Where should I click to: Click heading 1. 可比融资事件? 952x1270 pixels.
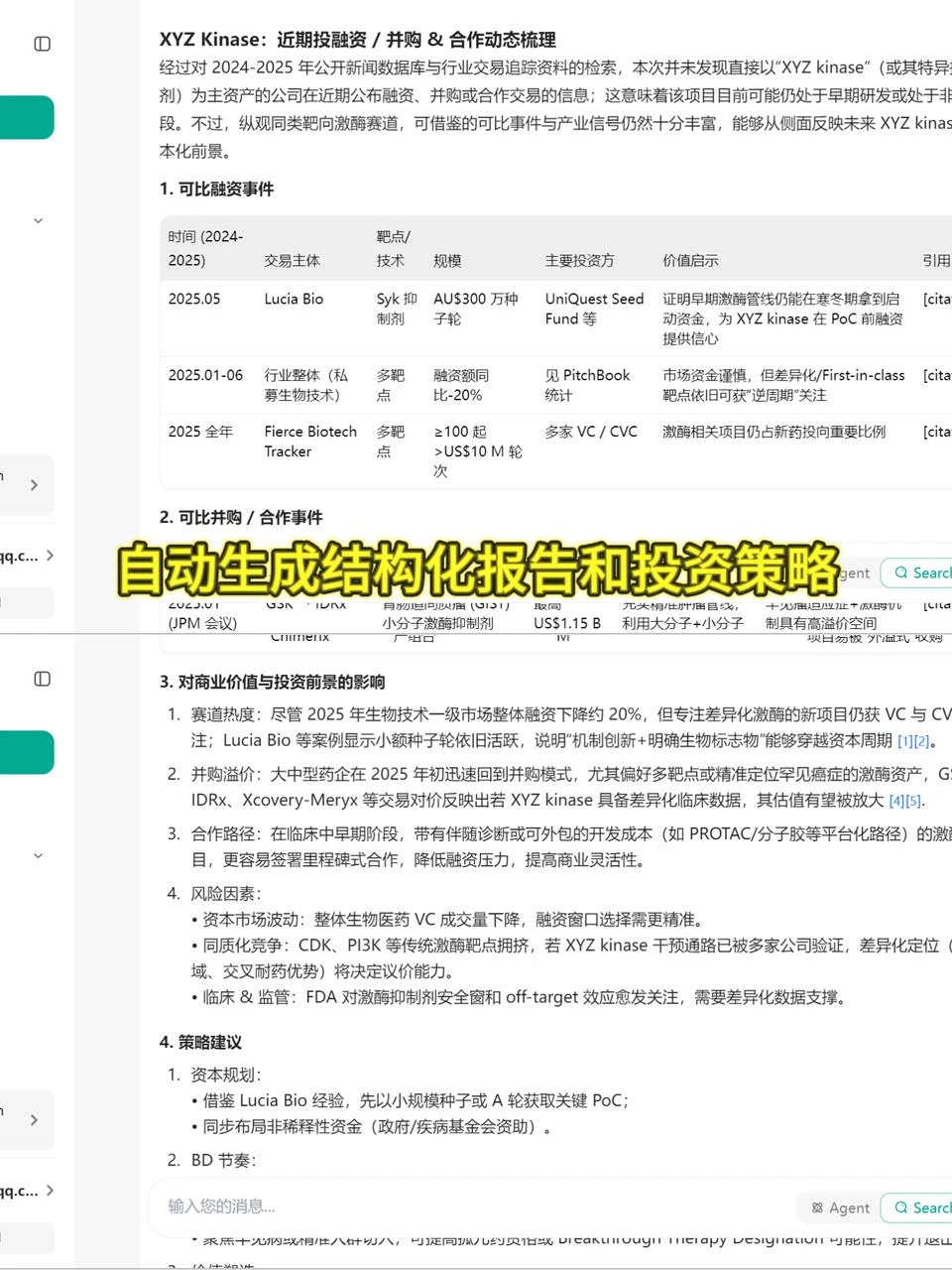point(216,189)
